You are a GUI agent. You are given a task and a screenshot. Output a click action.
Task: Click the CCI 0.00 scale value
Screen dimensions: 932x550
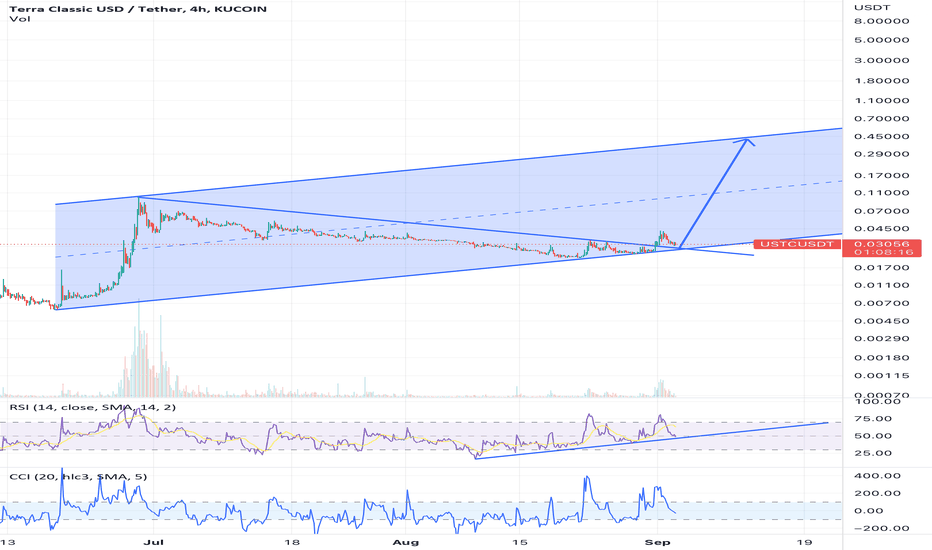click(x=868, y=511)
